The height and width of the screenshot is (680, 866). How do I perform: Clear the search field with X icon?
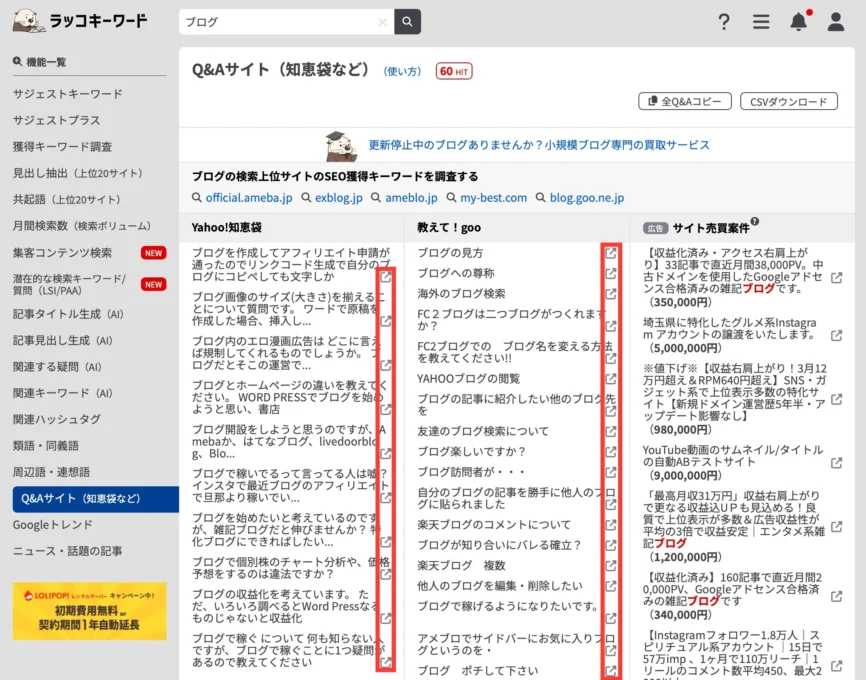pyautogui.click(x=382, y=22)
